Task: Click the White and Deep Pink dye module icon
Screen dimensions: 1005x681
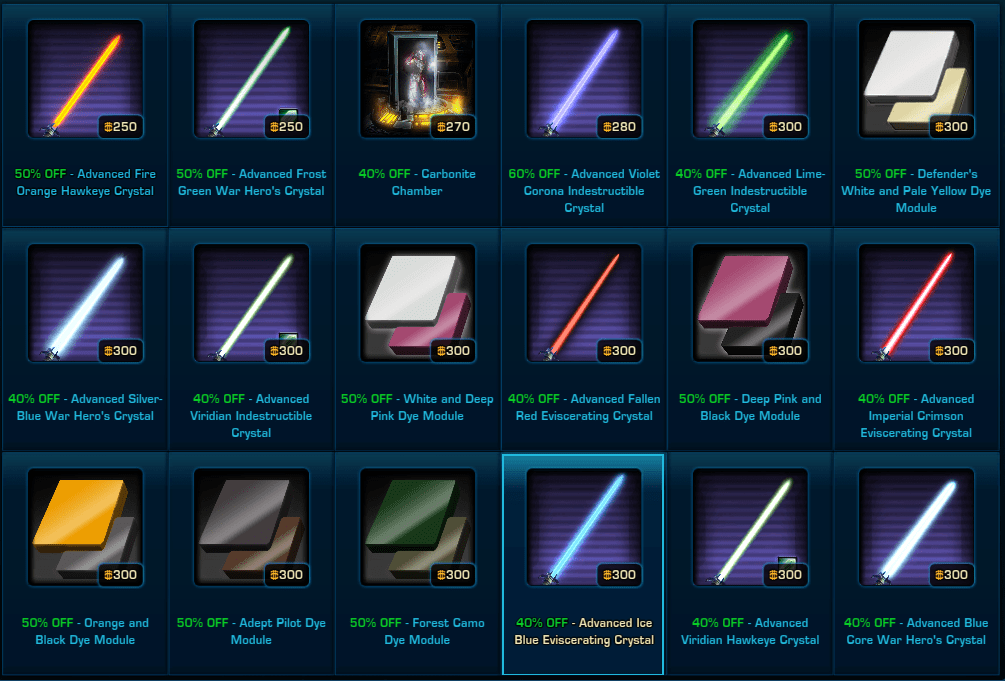Action: tap(417, 303)
